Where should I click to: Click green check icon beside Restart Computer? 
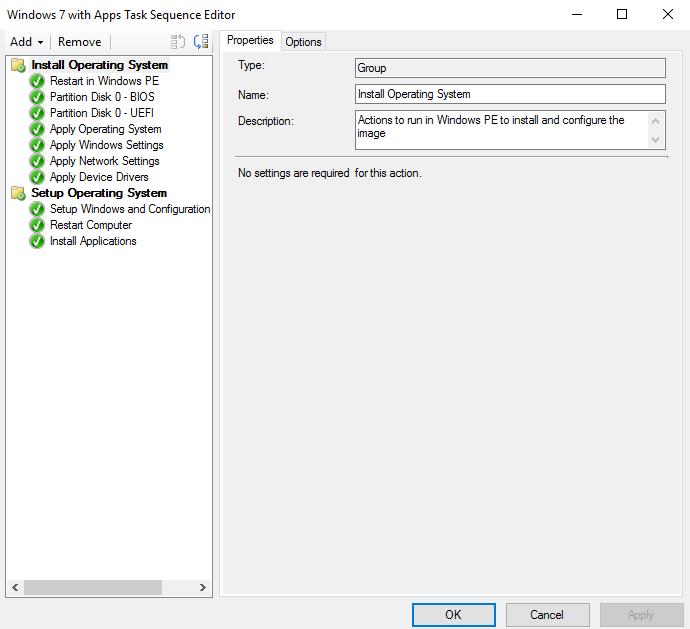[37, 225]
